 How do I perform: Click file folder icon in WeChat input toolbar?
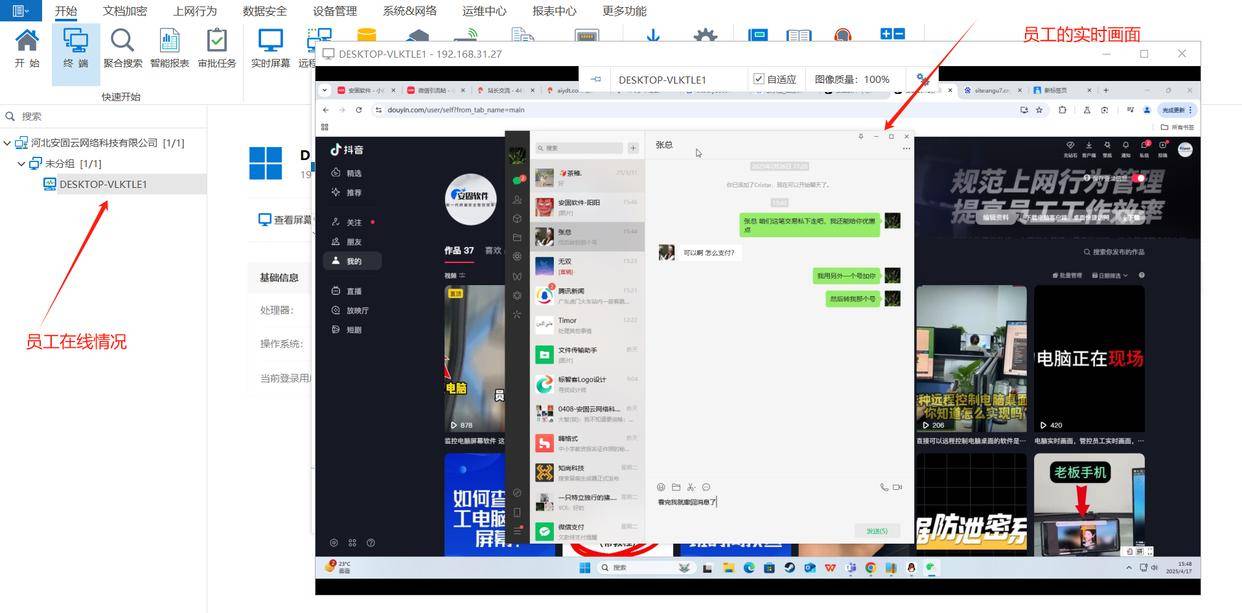[676, 487]
